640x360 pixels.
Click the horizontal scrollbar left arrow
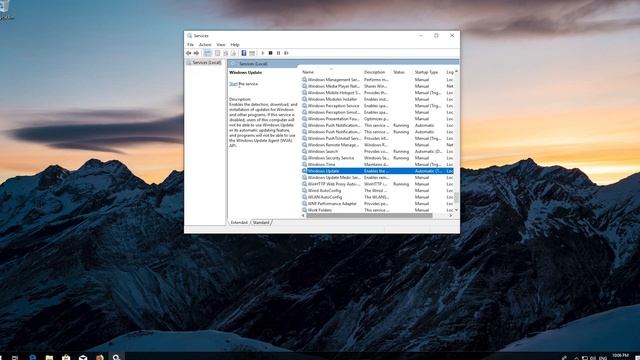point(303,216)
